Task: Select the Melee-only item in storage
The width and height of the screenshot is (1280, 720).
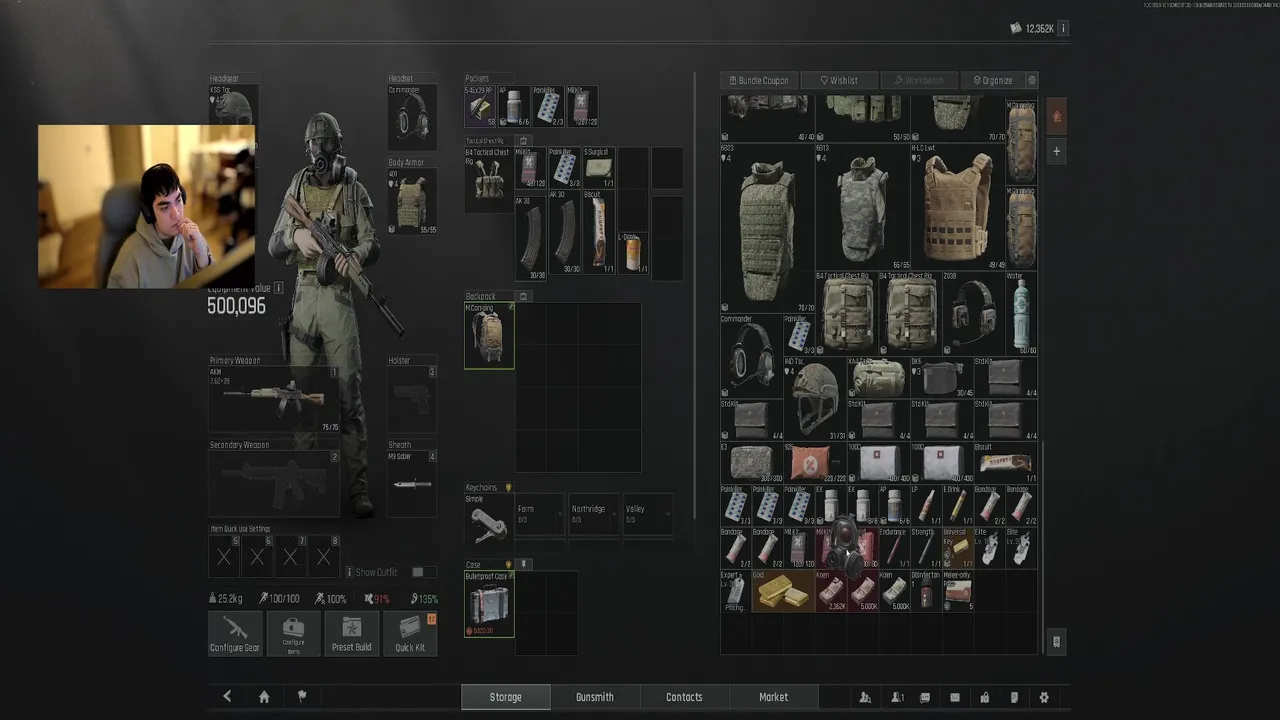Action: [957, 590]
